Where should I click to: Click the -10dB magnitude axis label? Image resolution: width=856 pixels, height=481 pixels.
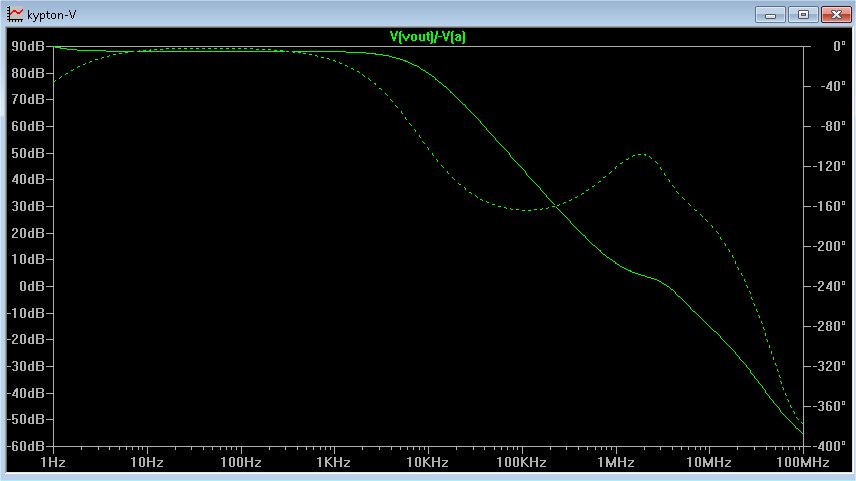tap(26, 313)
